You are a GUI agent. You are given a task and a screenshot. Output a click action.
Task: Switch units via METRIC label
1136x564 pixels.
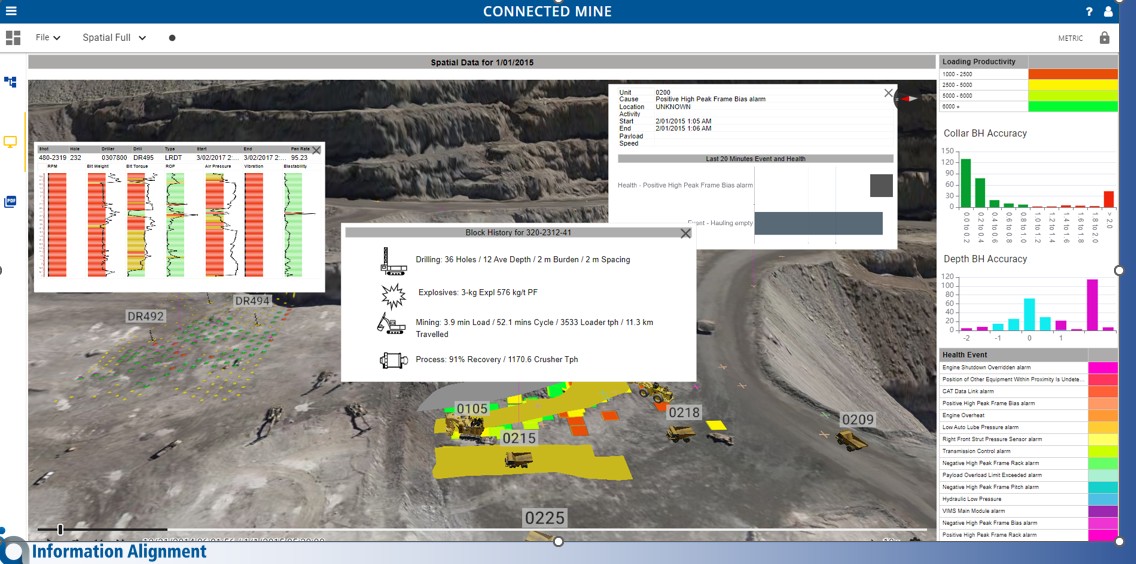(1070, 38)
